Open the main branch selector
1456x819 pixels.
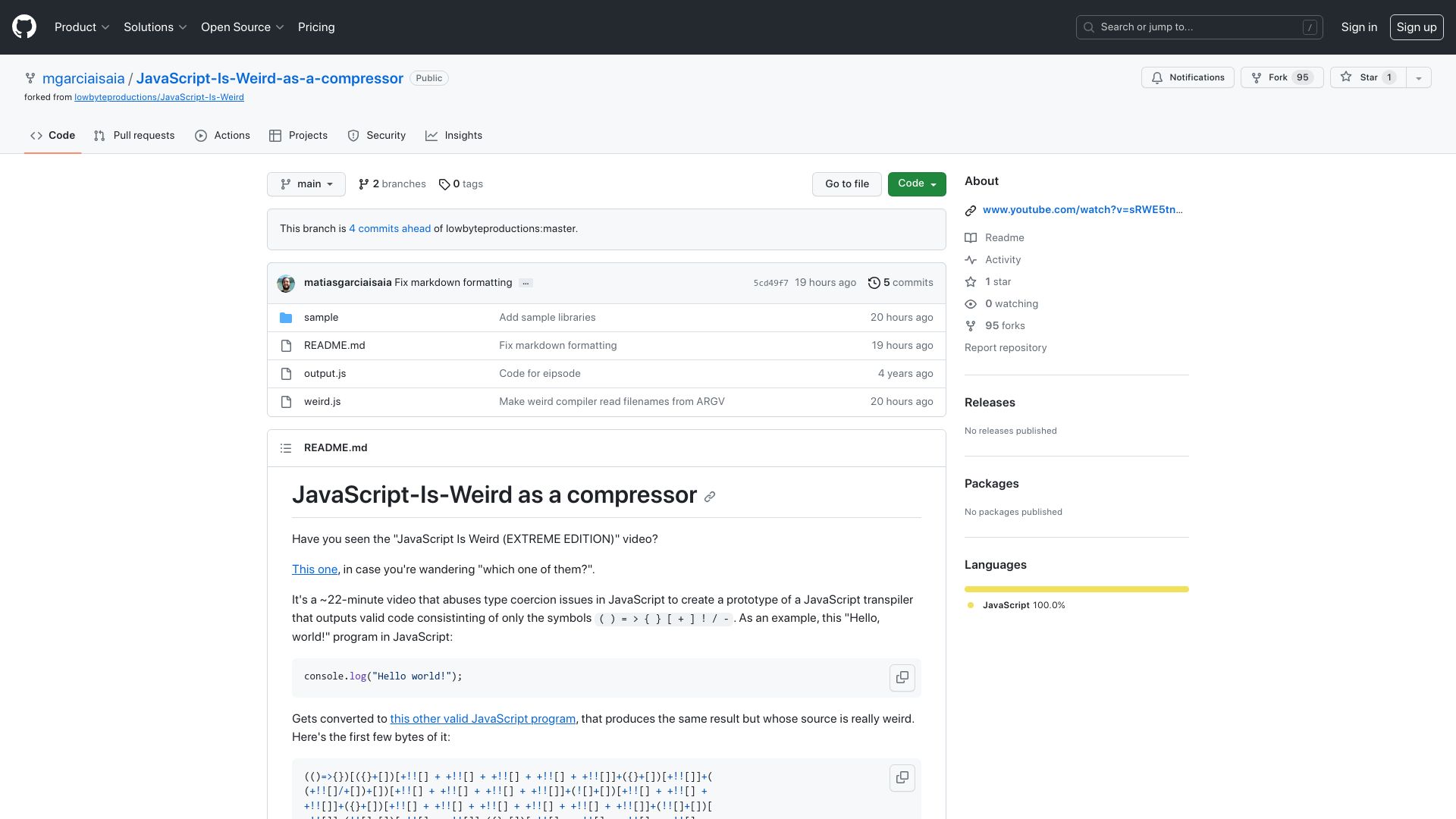(x=306, y=184)
